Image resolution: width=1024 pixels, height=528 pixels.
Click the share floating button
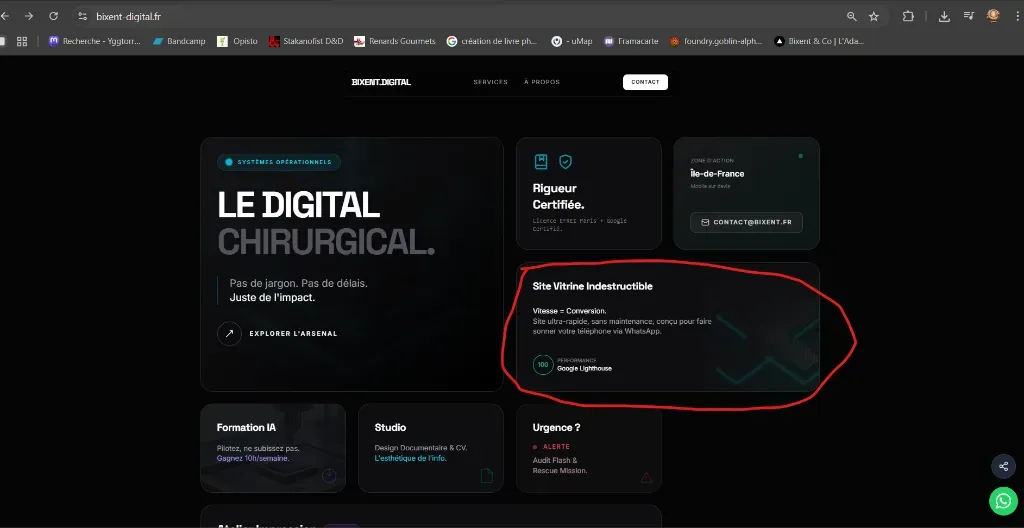coord(1003,467)
